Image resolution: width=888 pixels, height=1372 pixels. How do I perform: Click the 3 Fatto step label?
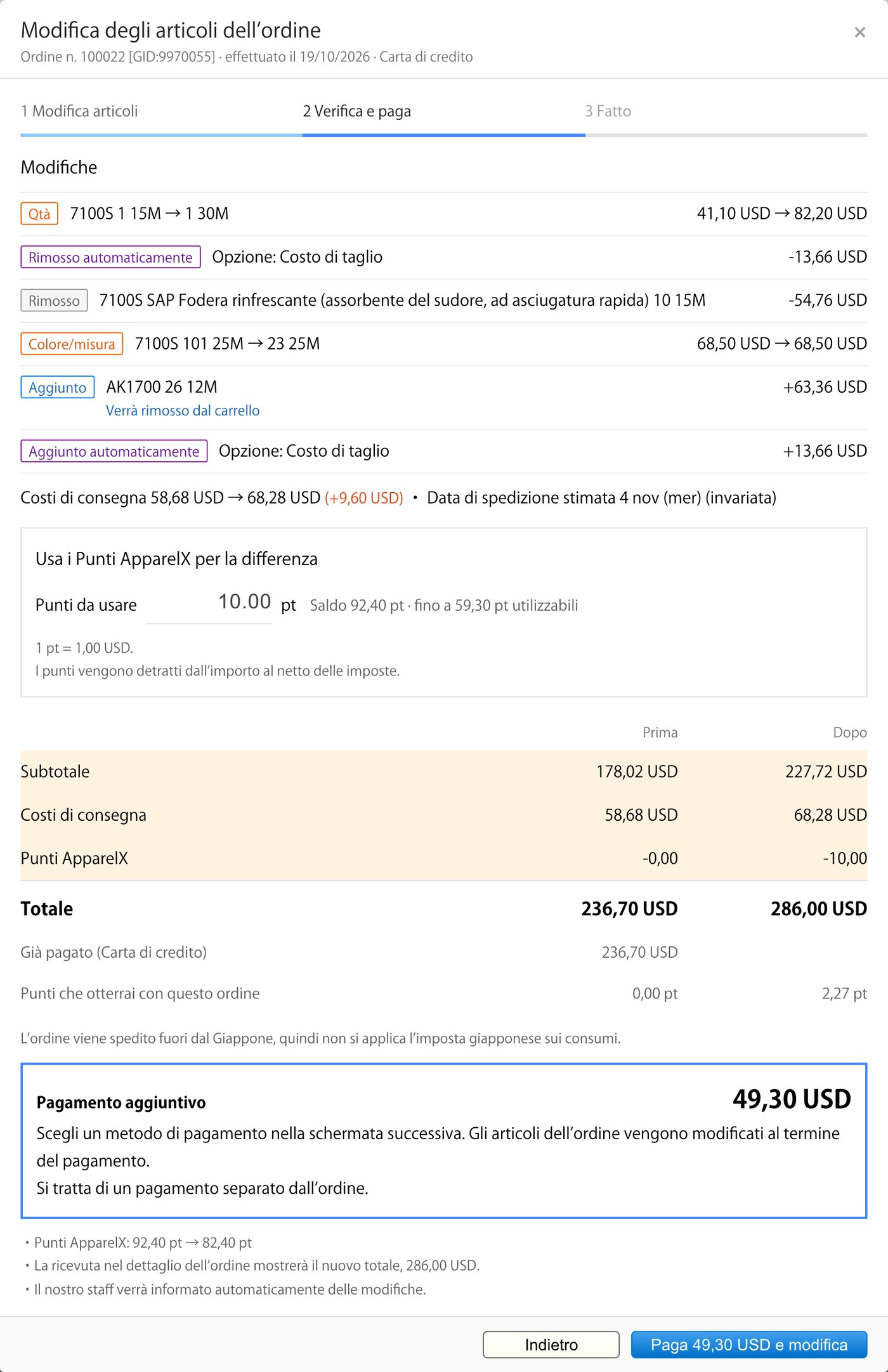[608, 112]
